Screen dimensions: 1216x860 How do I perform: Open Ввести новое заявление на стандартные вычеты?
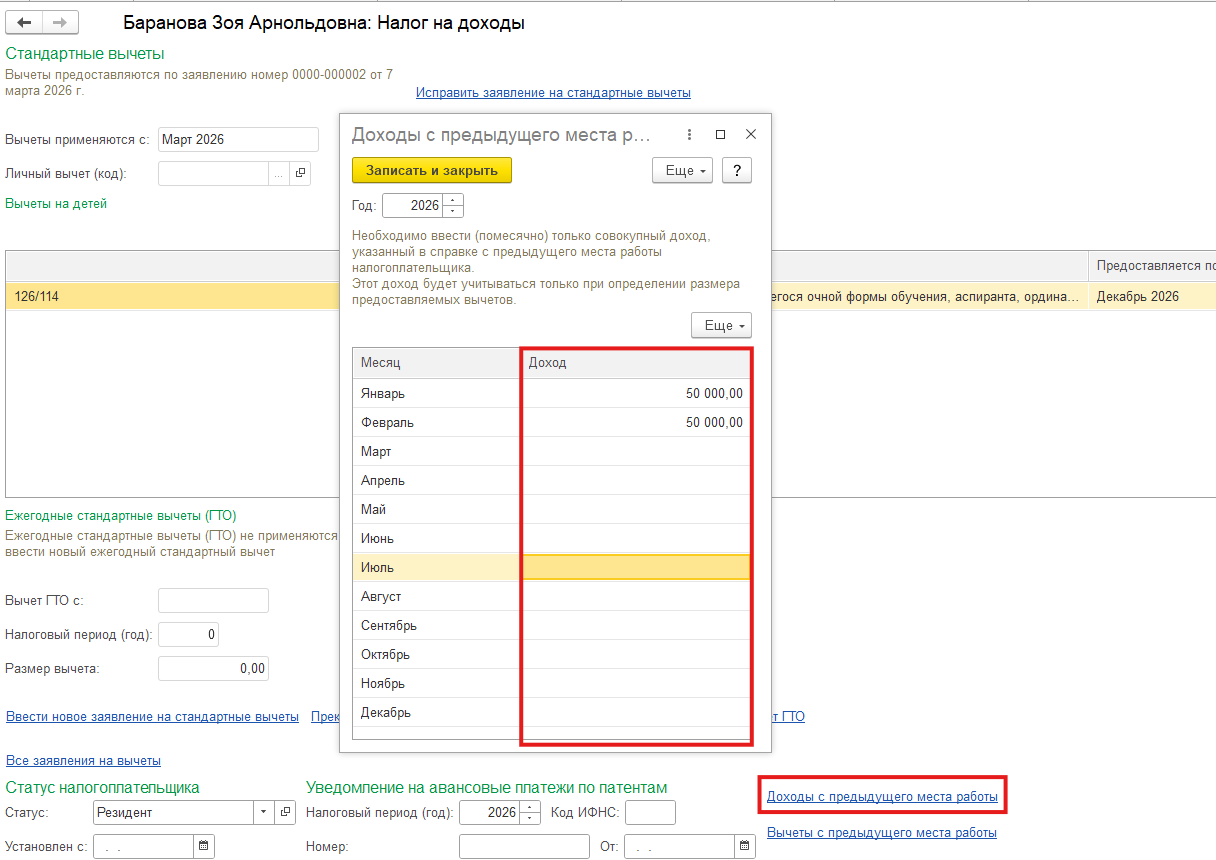click(152, 716)
